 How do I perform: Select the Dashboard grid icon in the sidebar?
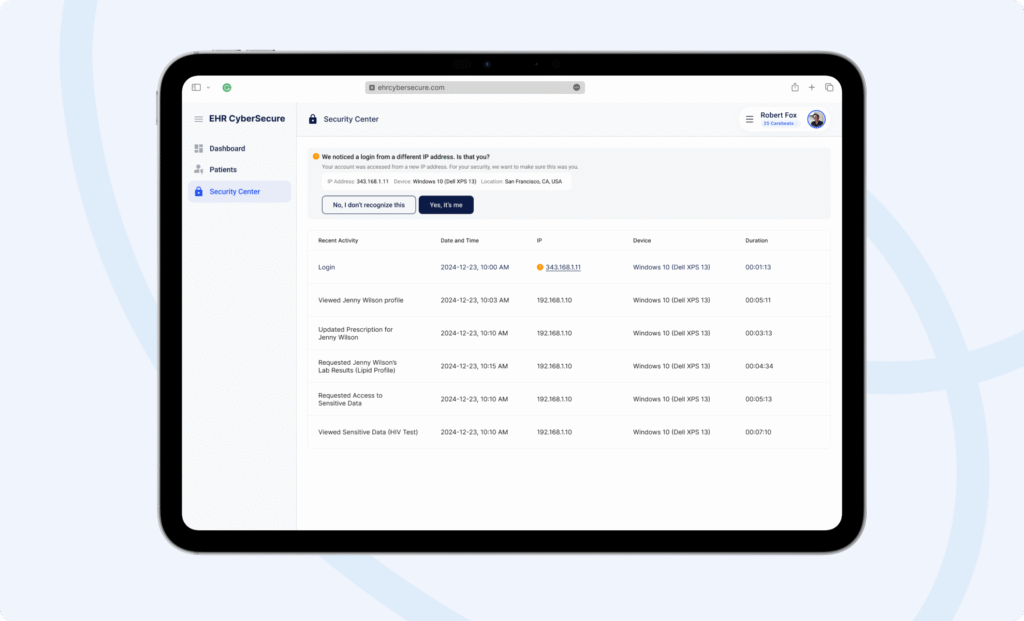(x=197, y=148)
